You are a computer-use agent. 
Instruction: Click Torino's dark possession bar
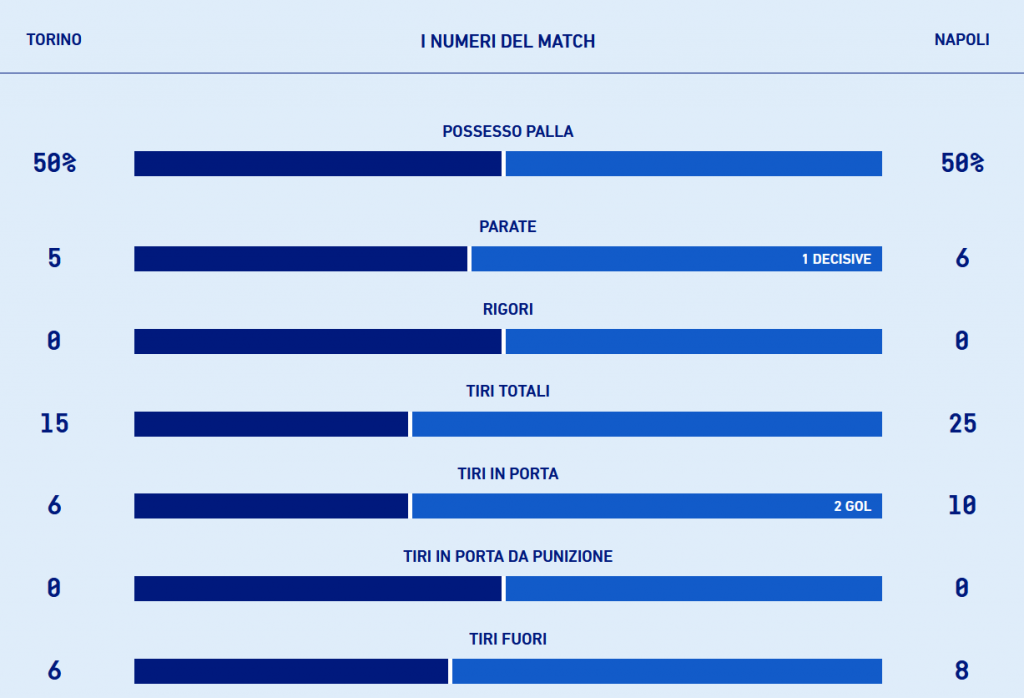click(x=317, y=164)
